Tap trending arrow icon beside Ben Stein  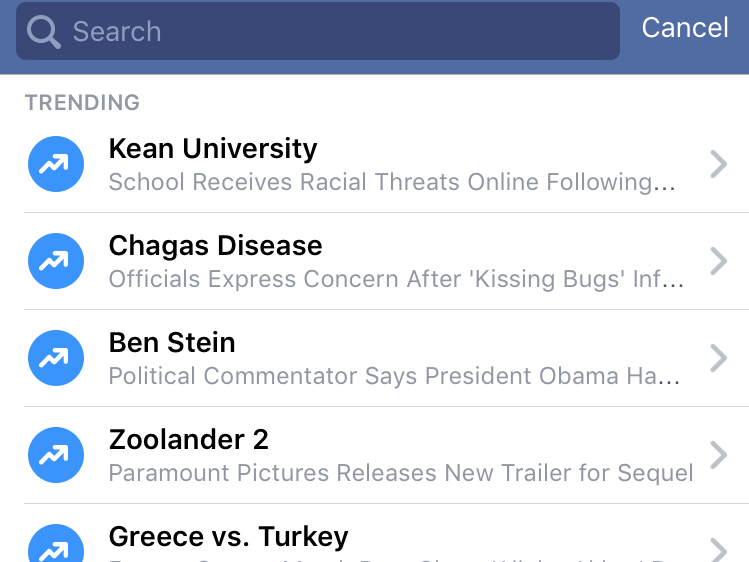click(x=54, y=358)
